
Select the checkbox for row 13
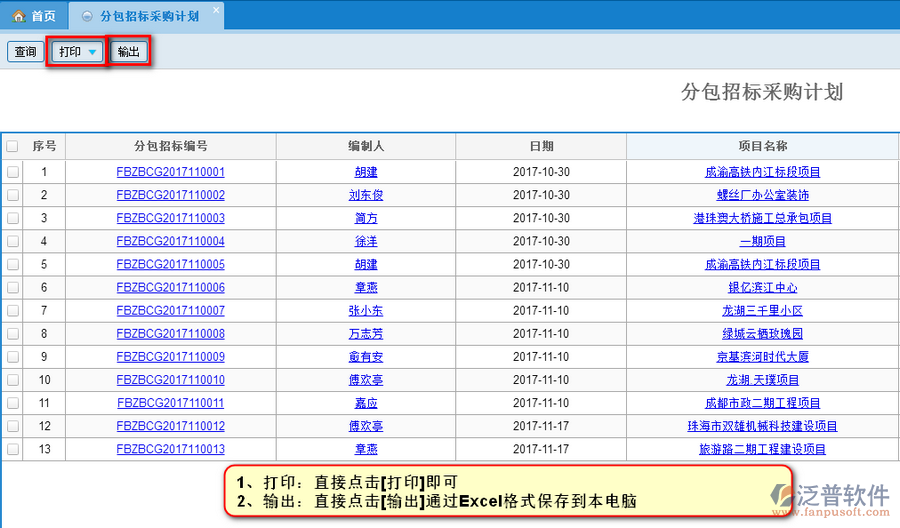pos(13,449)
